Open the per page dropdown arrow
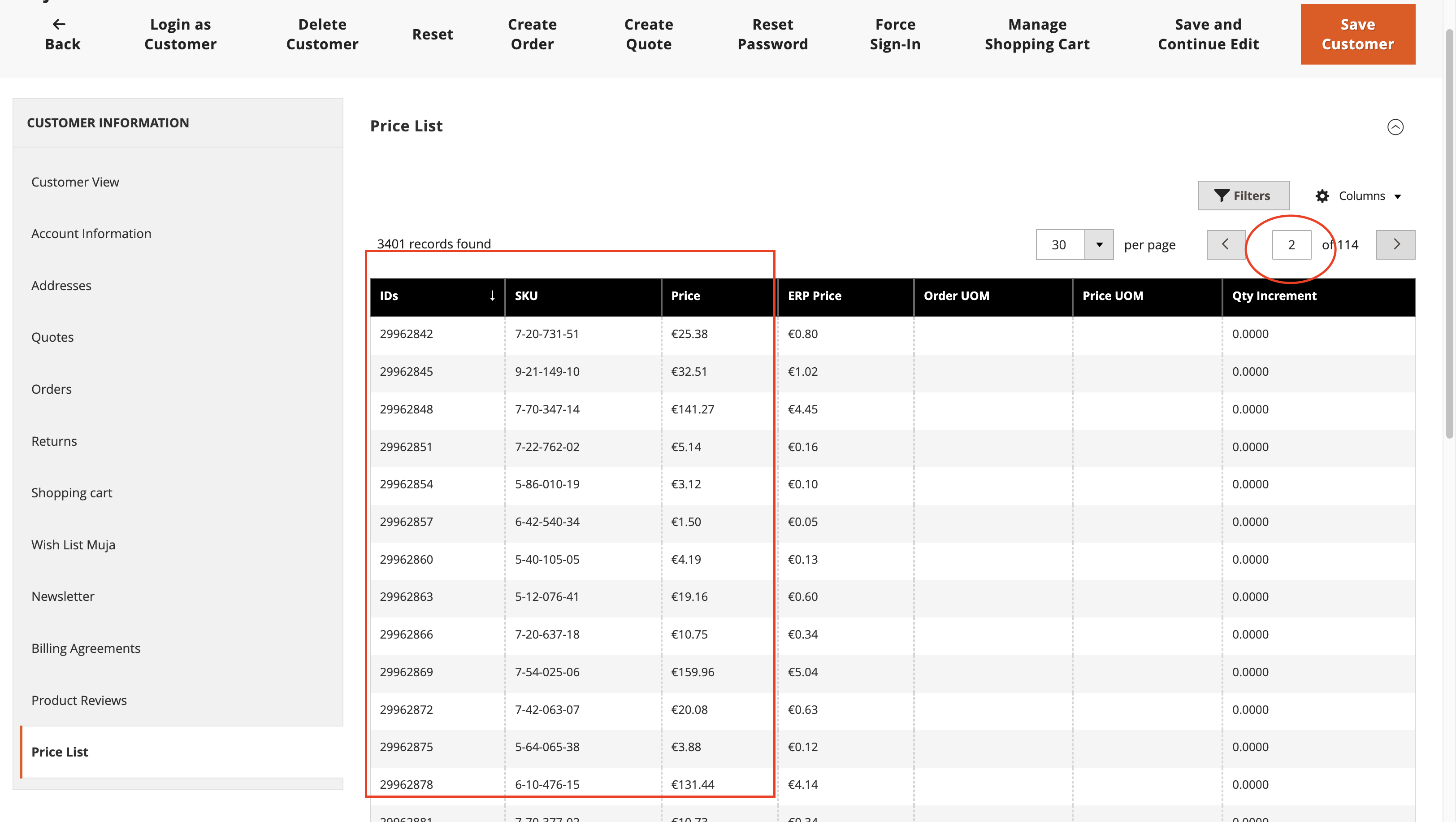The height and width of the screenshot is (822, 1456). (x=1099, y=244)
